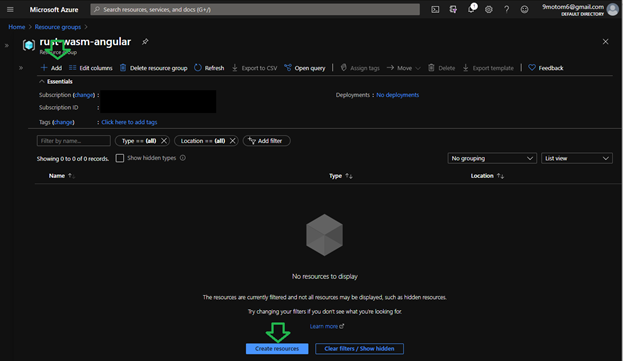623x361 pixels.
Task: Click Assign tags
Action: click(x=360, y=68)
